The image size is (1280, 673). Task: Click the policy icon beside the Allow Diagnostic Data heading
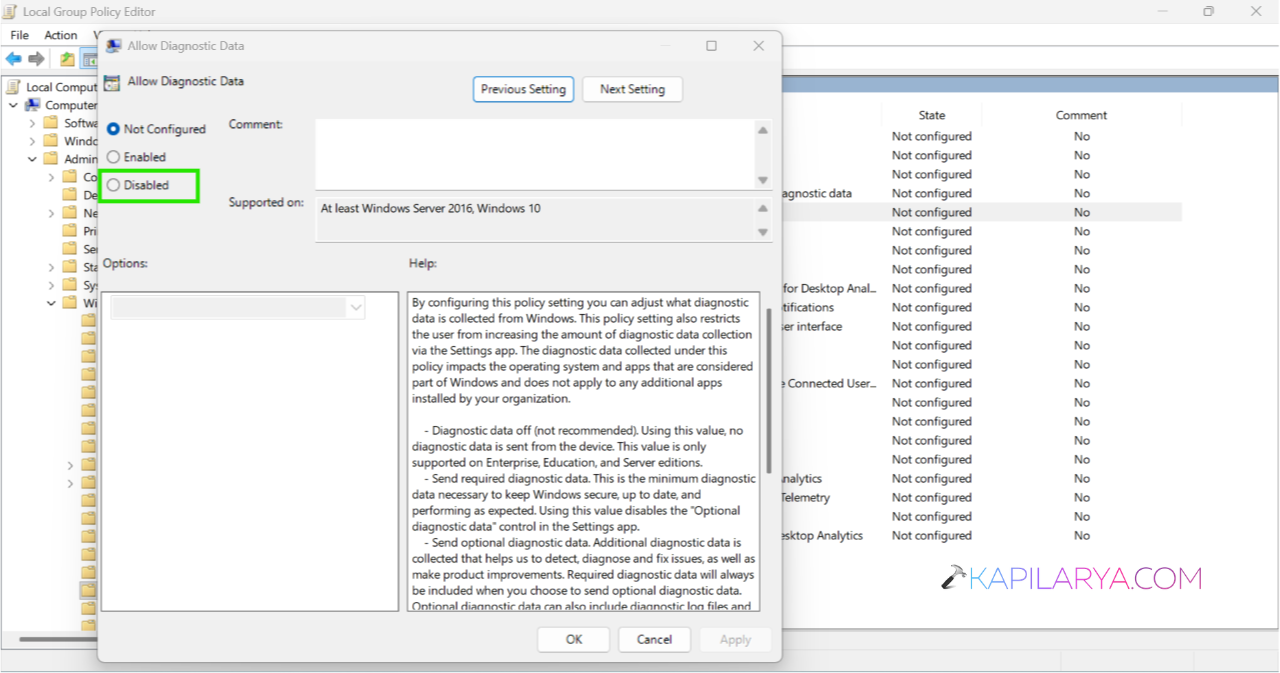pos(112,83)
